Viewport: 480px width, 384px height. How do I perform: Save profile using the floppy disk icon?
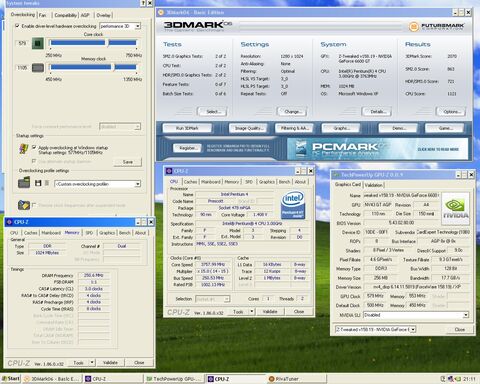point(38,183)
